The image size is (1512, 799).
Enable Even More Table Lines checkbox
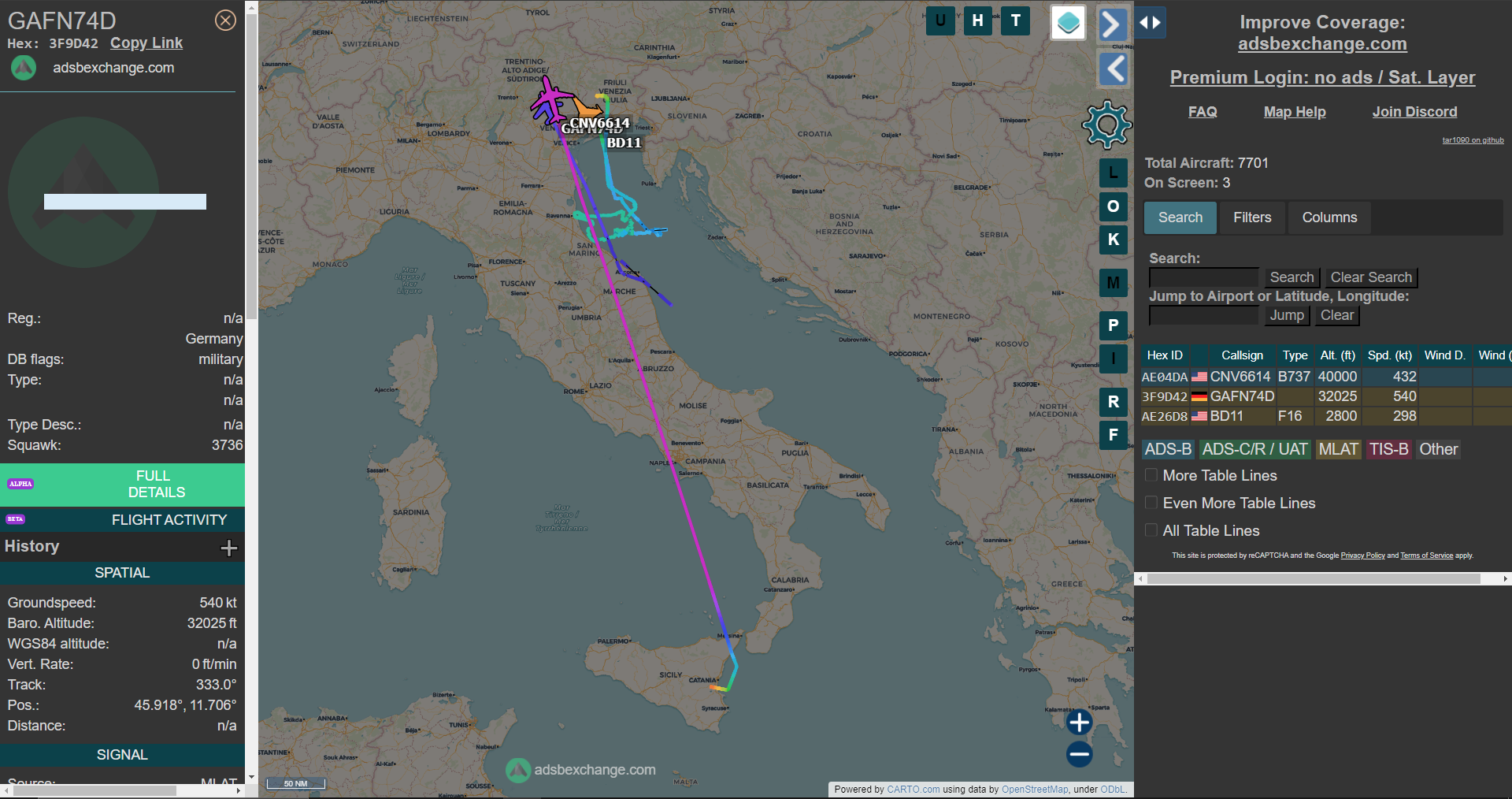pos(1151,503)
